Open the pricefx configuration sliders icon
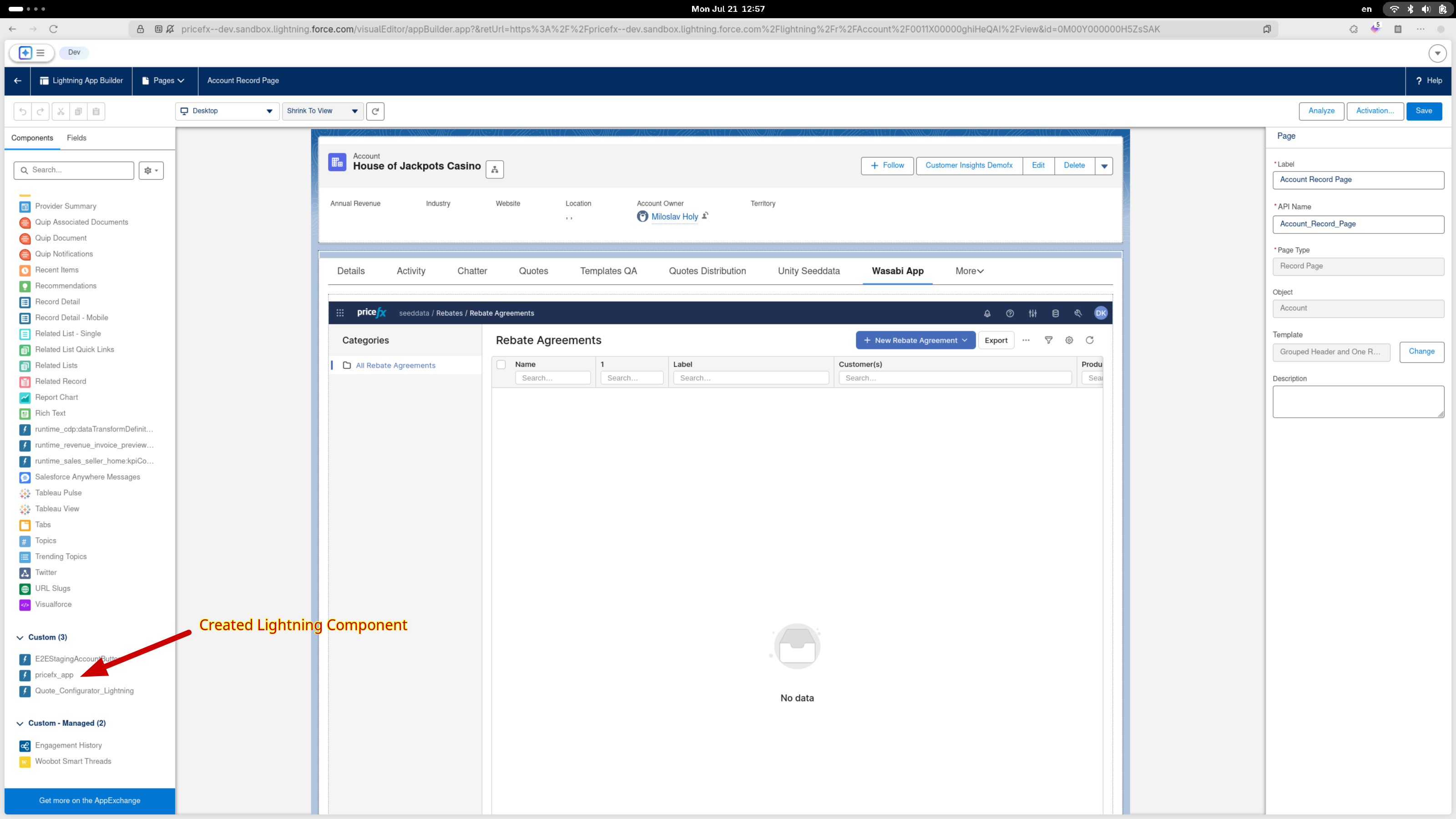The width and height of the screenshot is (1456, 819). click(1033, 313)
